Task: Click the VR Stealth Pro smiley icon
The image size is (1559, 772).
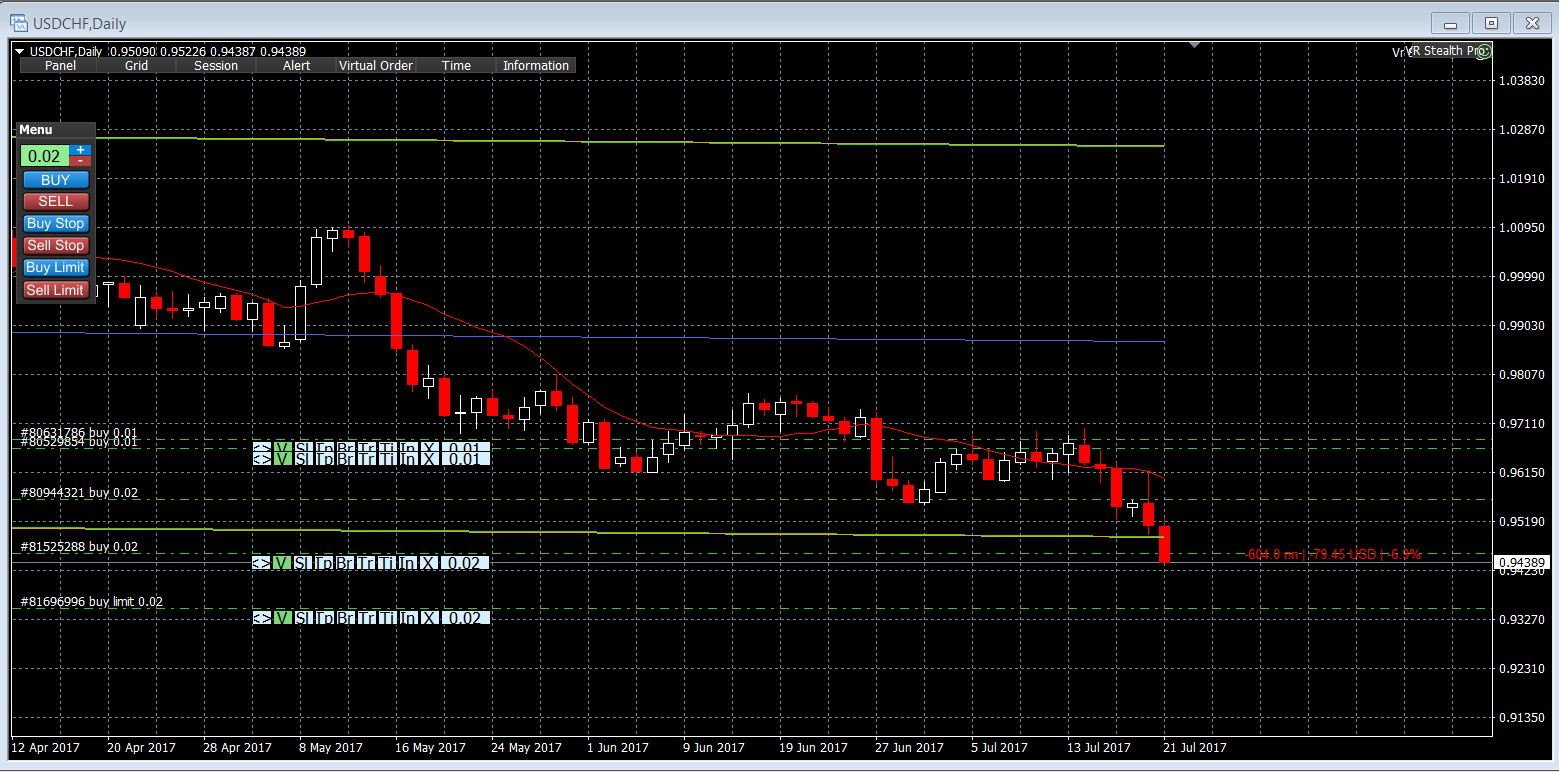Action: pos(1483,51)
